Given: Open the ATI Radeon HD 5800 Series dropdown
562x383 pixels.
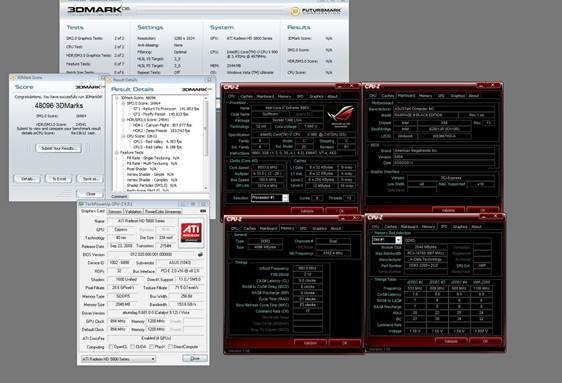Looking at the screenshot, I should (x=119, y=359).
